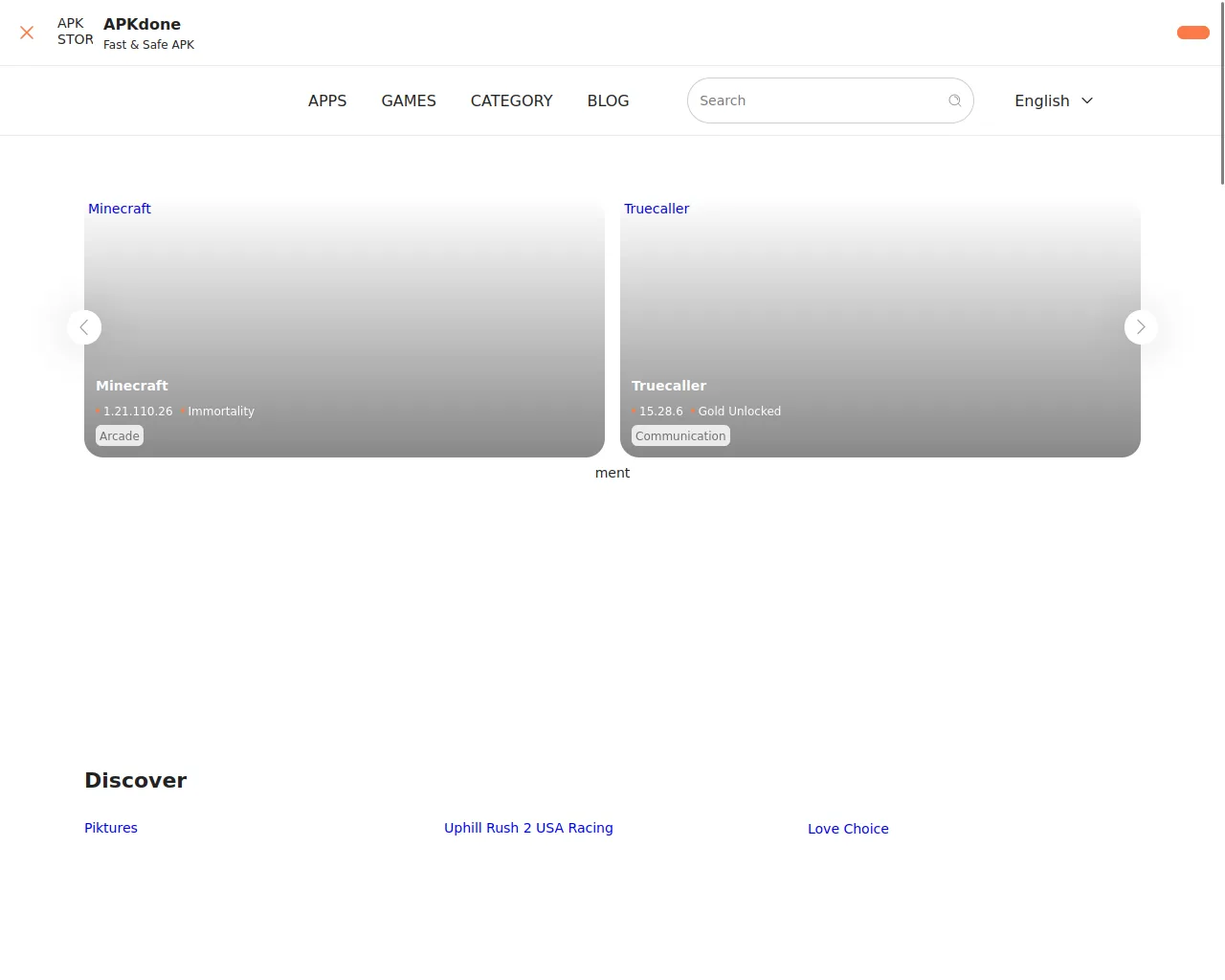Go to previous carousel slide arrow
1225x980 pixels.
84,327
